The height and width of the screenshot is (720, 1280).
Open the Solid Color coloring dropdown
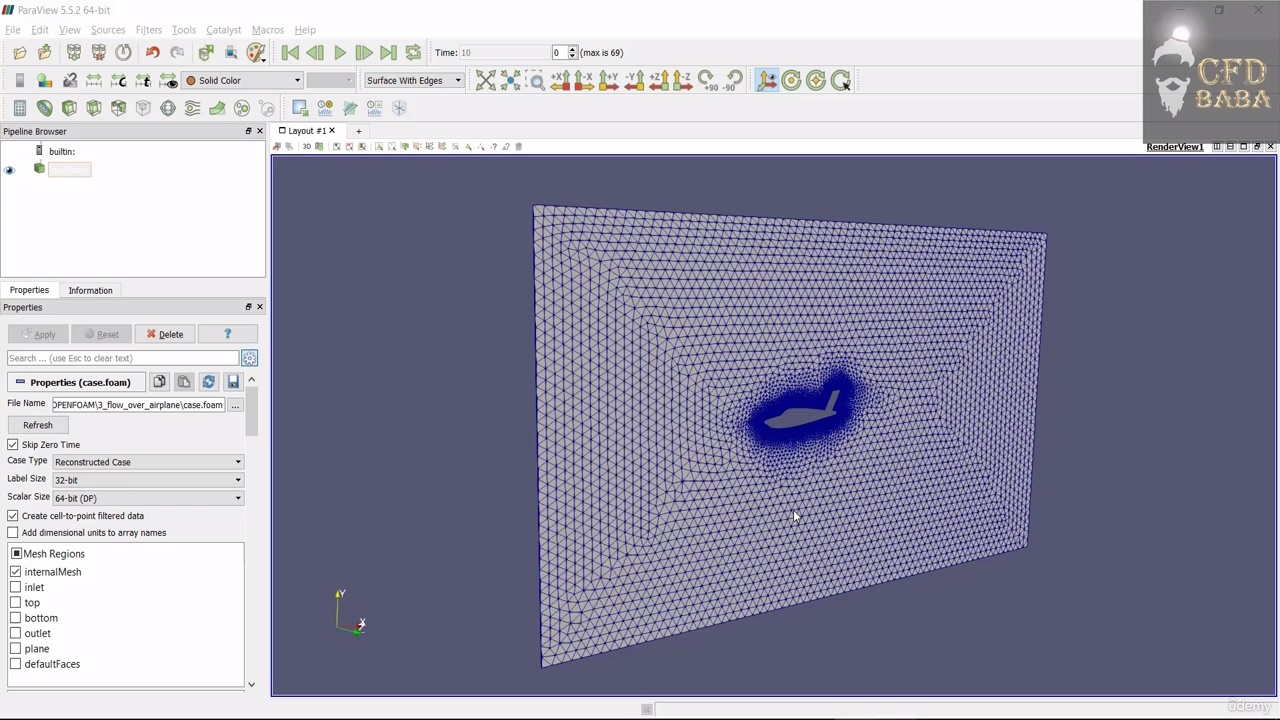(x=243, y=81)
